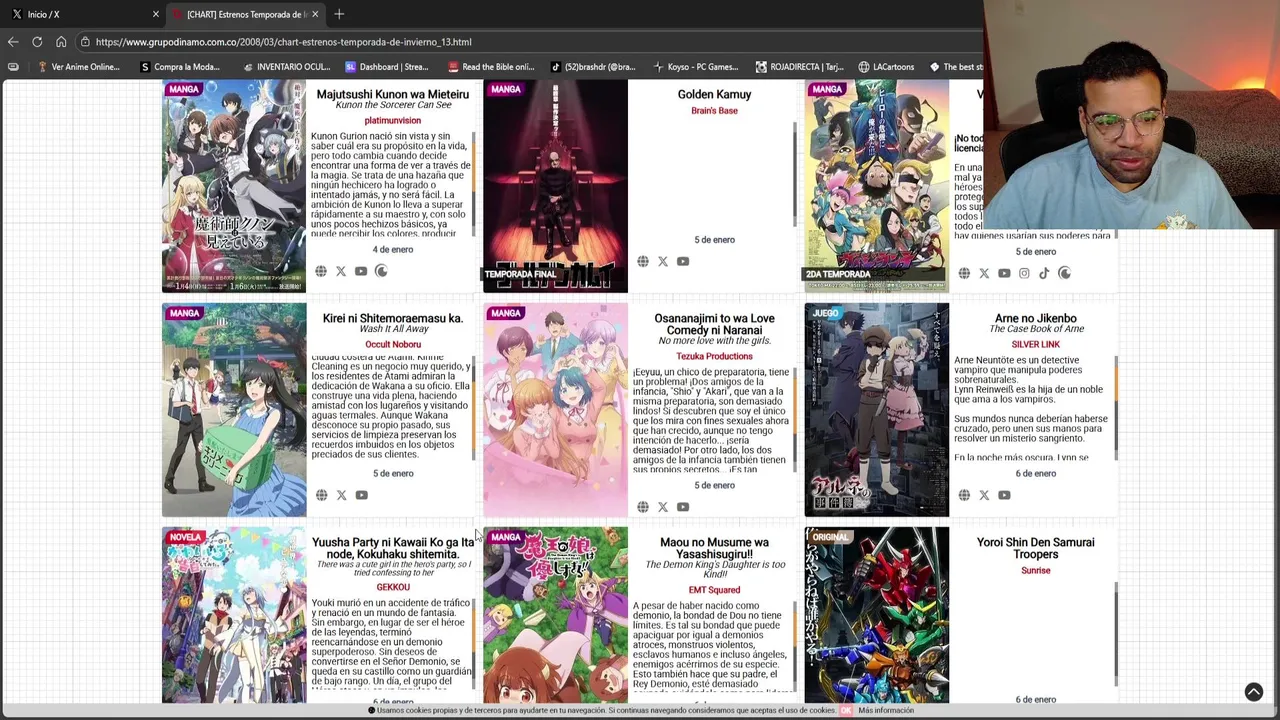This screenshot has height=720, width=1280.
Task: Open Osananajimi Love Comedy YouTube icon
Action: coord(683,507)
